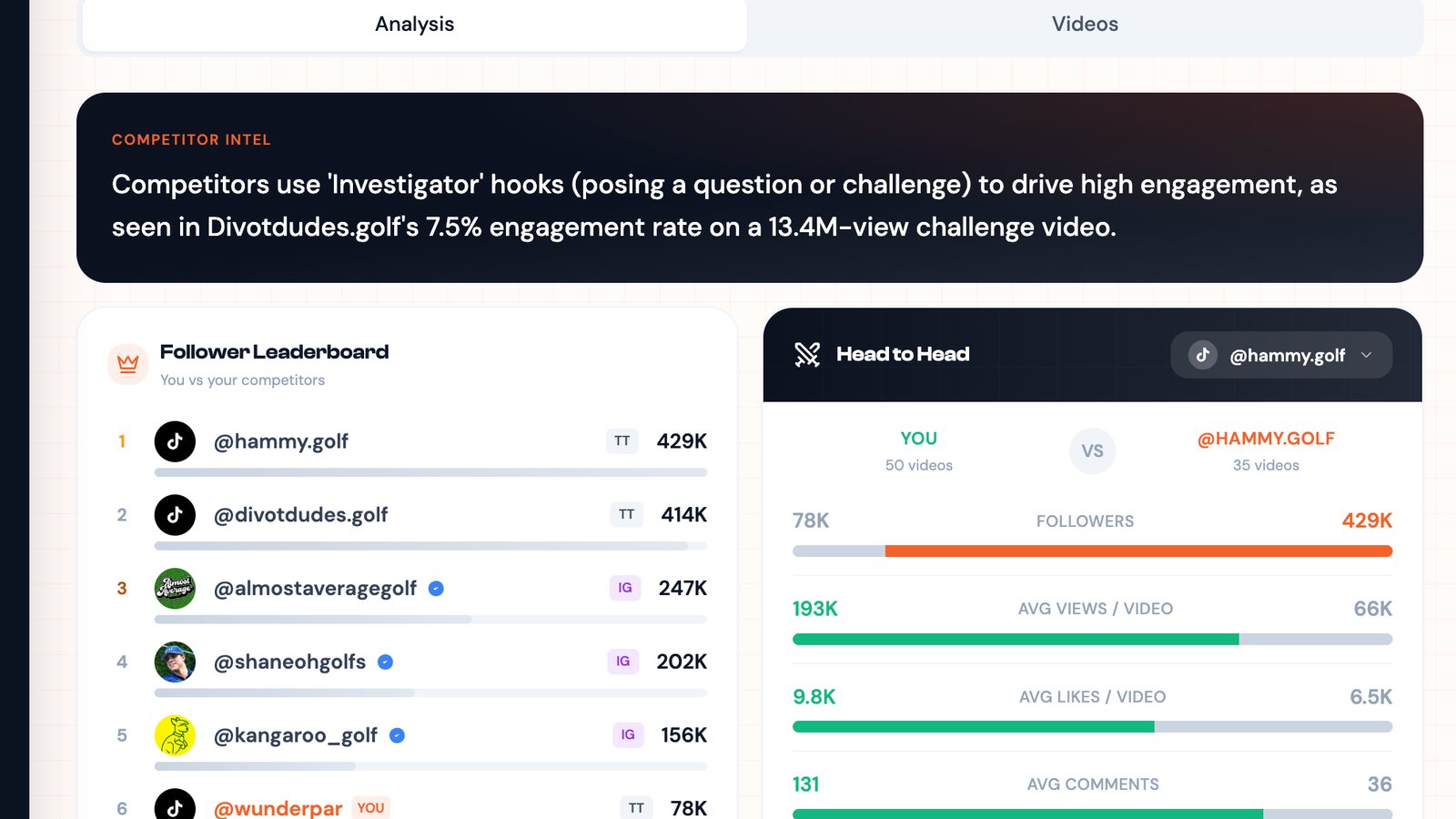Click TikTok avatar icon for @hammy.golf row
1456x819 pixels.
(175, 441)
